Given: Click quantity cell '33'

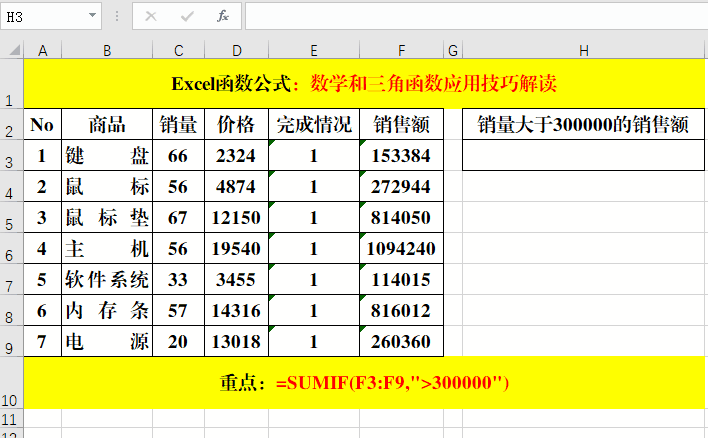Looking at the screenshot, I should pyautogui.click(x=179, y=280).
